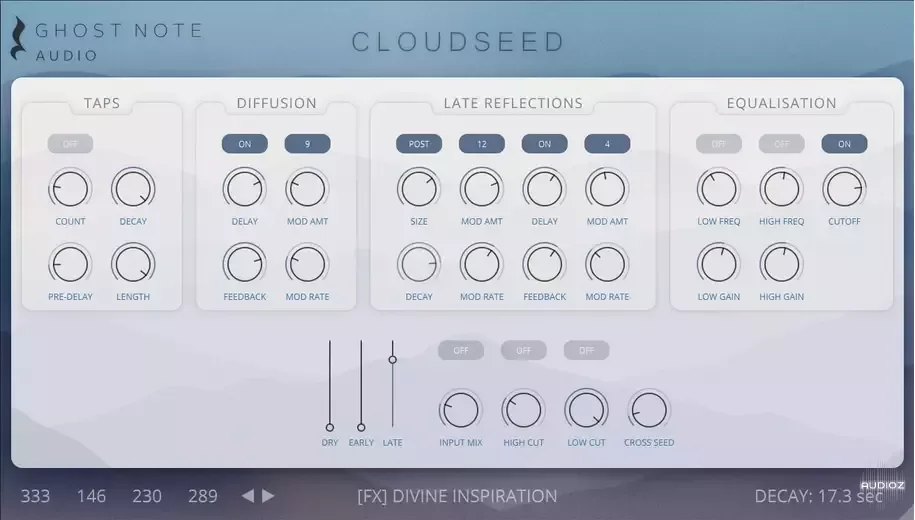The image size is (915, 520).
Task: Click the DECAY 17.3 sec readout
Action: [x=819, y=496]
